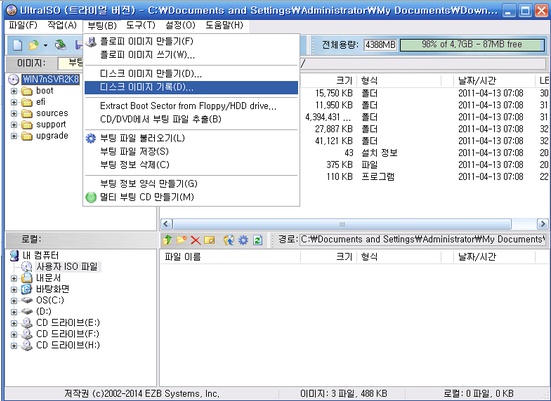Click the 15,750 KB size cell
The height and width of the screenshot is (401, 551).
point(333,93)
